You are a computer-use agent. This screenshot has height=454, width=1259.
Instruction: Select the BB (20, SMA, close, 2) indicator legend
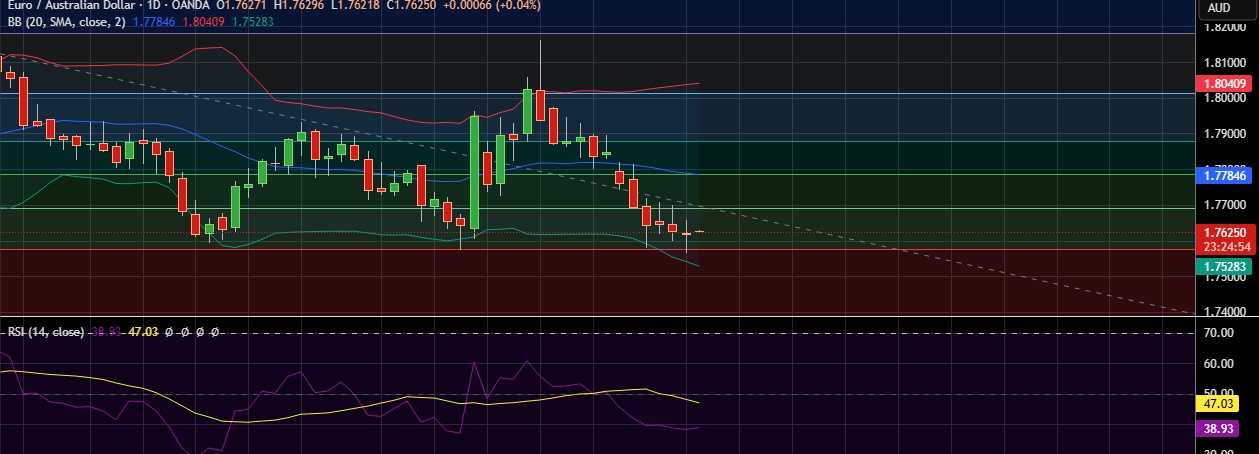pos(65,22)
